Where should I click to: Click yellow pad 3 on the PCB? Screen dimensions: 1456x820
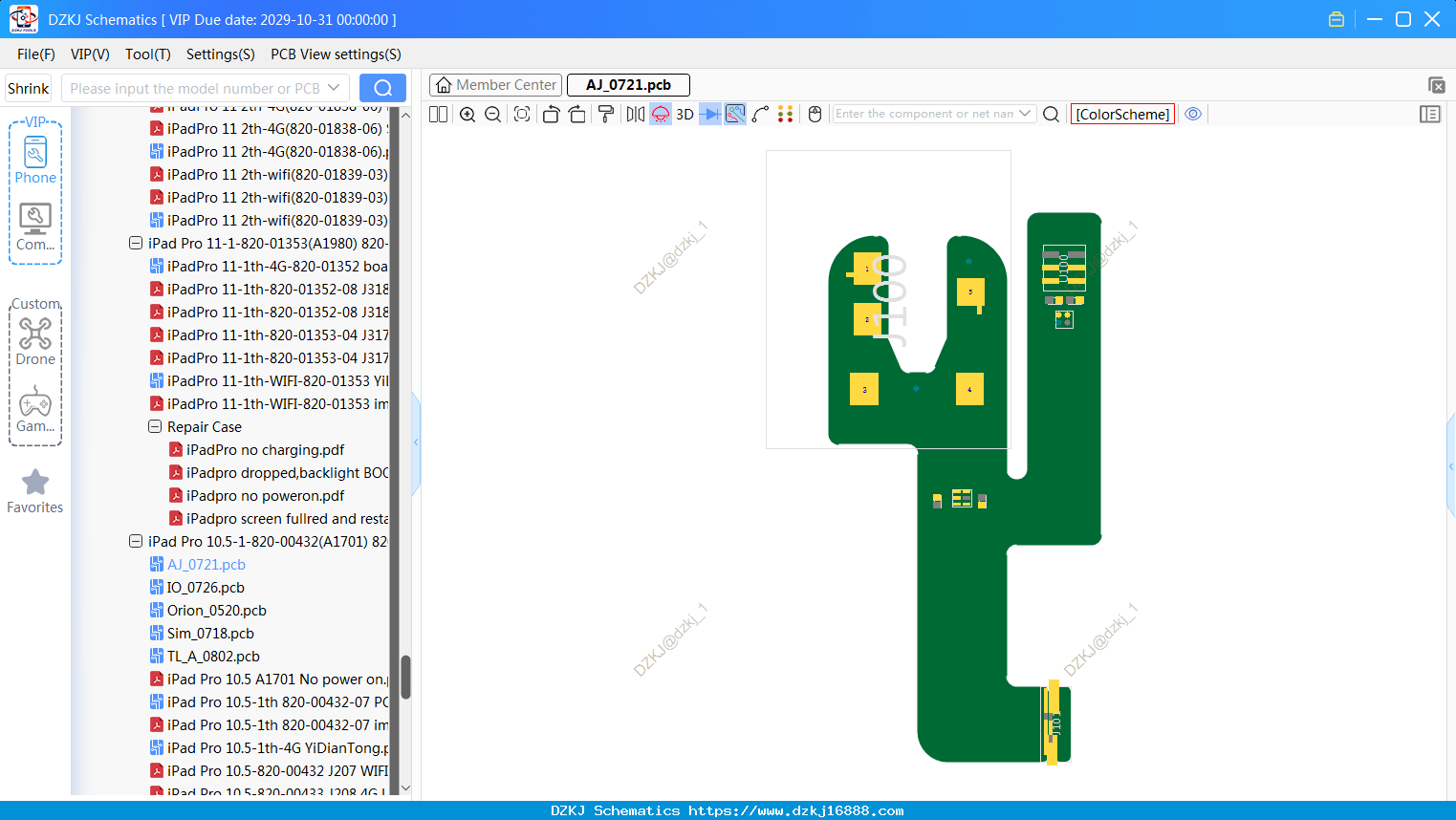tap(864, 389)
